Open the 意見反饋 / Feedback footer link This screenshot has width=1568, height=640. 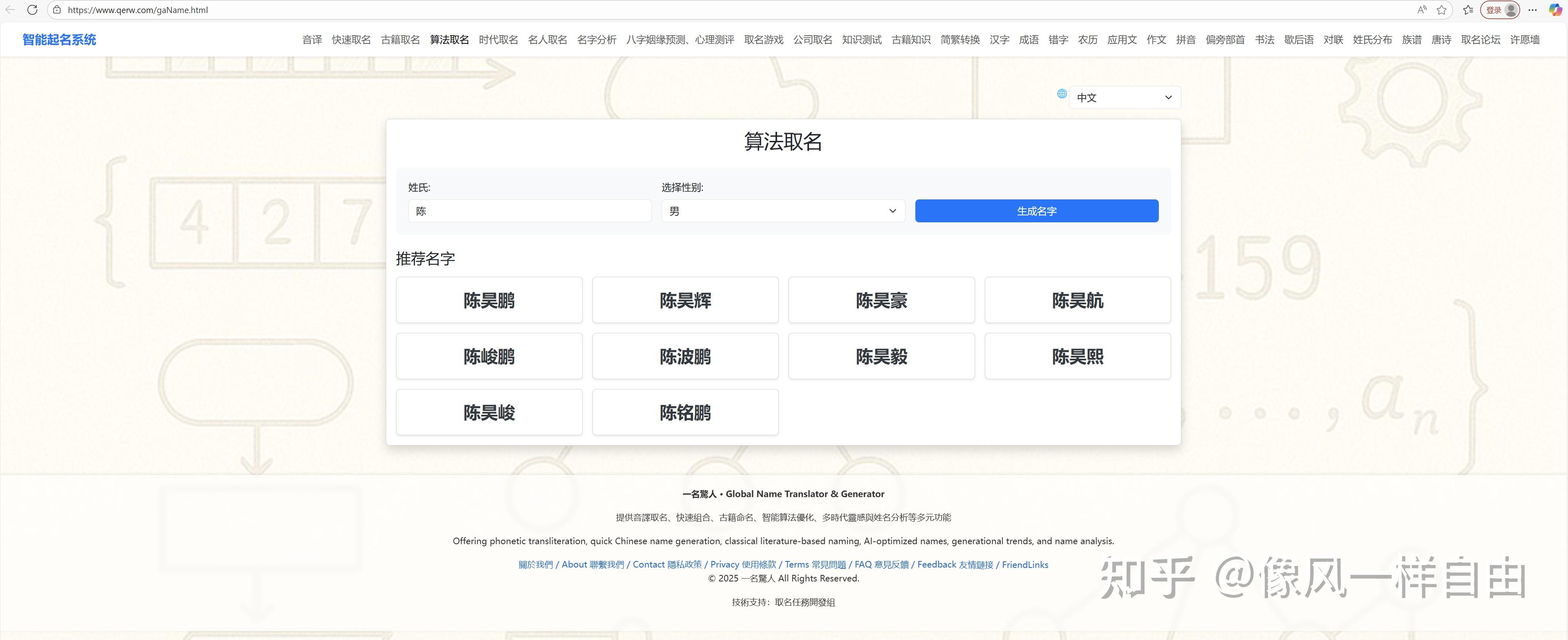point(915,565)
